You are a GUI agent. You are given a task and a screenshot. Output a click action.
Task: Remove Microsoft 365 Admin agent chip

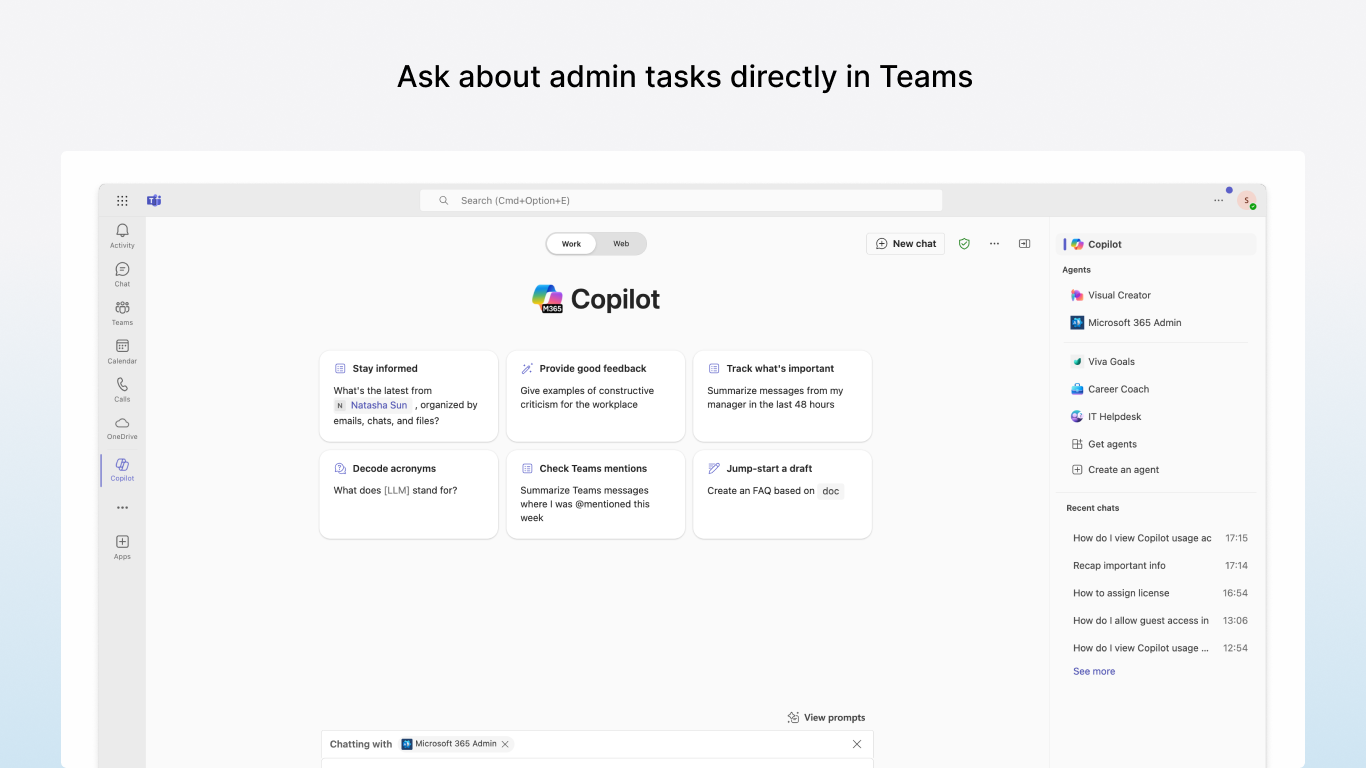(505, 744)
